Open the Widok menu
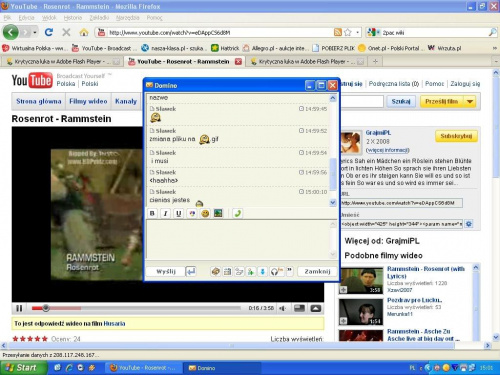 tap(49, 18)
